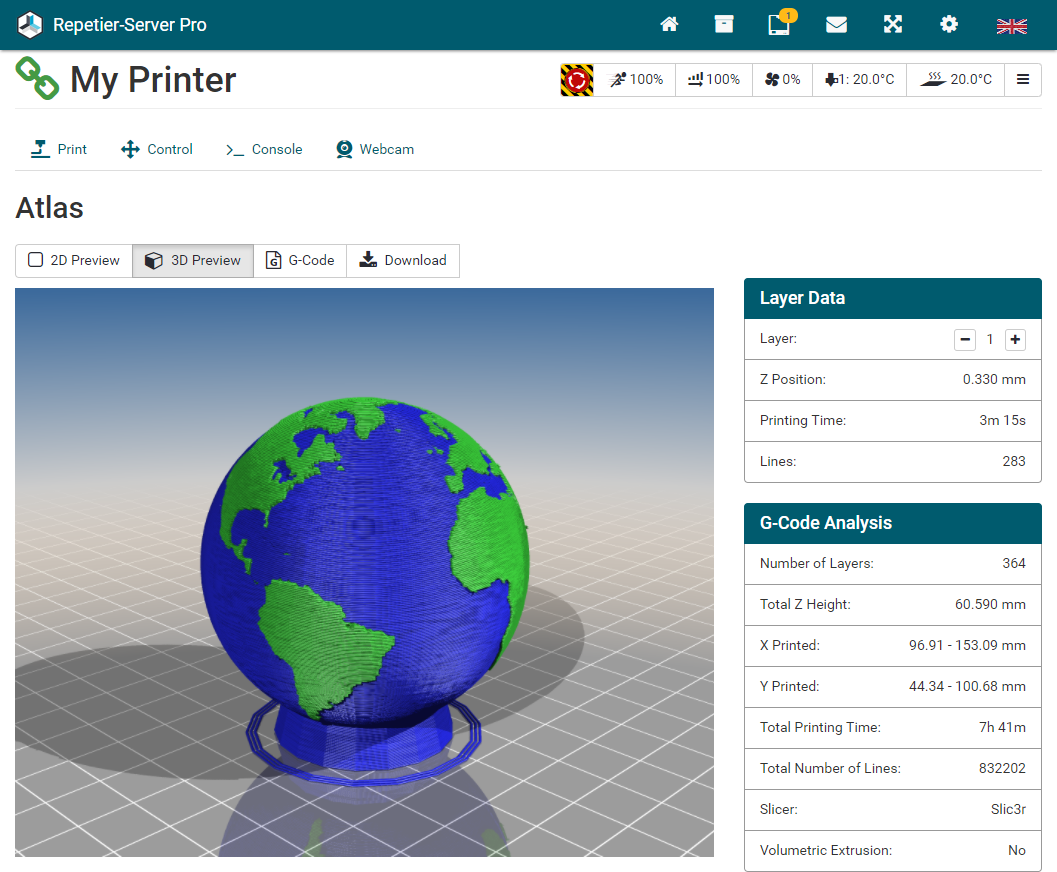Download the Atlas G-code file
The width and height of the screenshot is (1057, 872).
click(x=403, y=261)
